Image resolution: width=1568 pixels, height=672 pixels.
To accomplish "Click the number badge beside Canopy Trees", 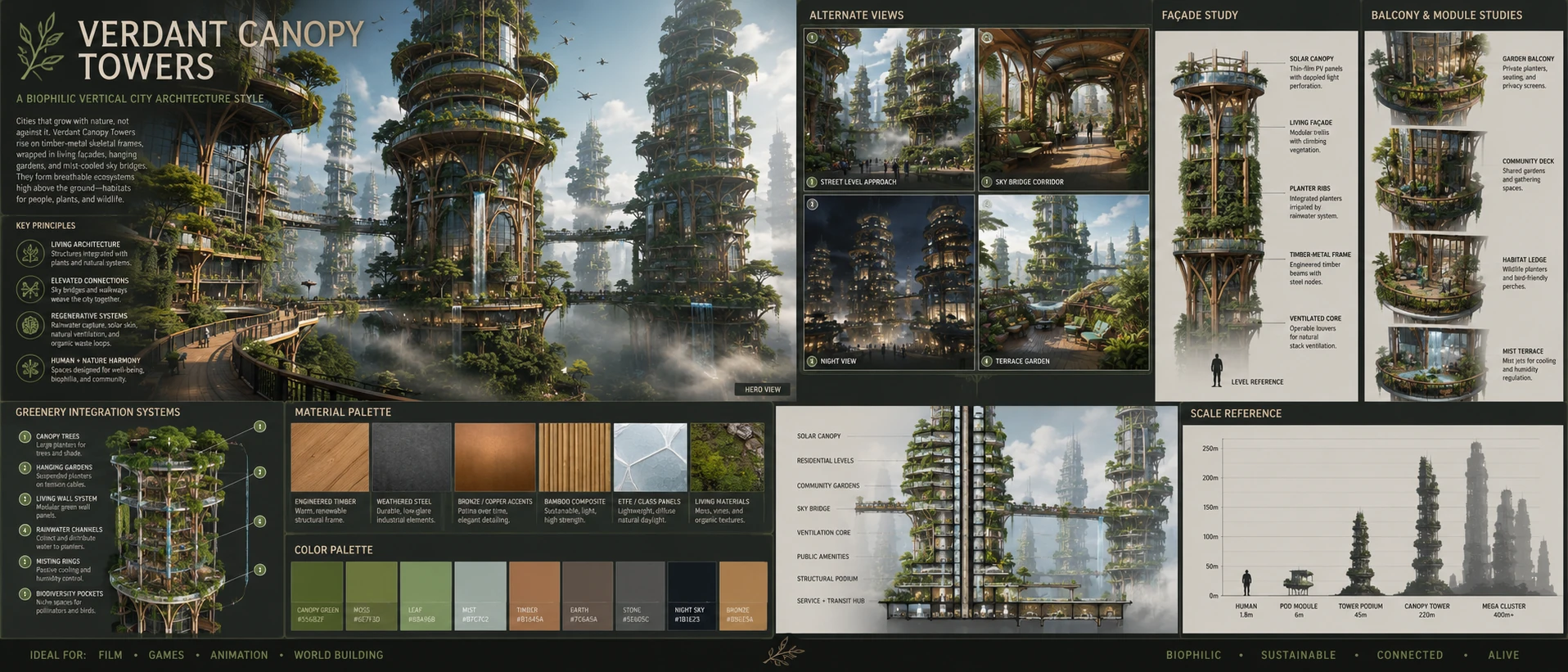I will (25, 437).
